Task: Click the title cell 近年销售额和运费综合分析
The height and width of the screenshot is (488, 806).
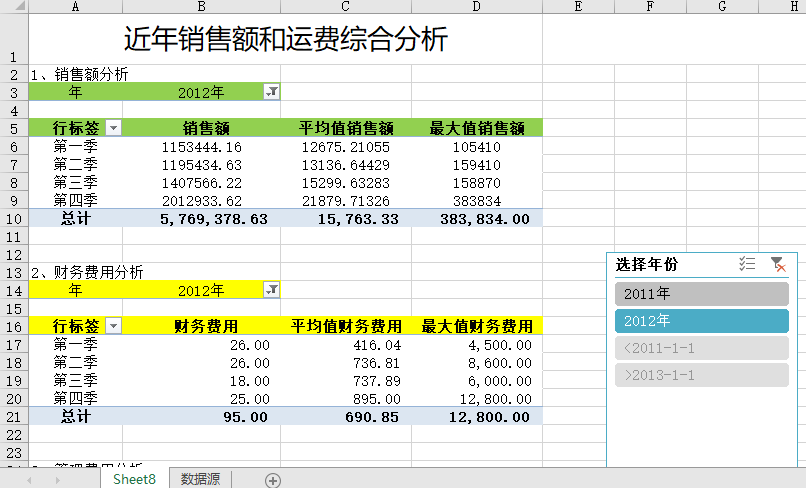Action: pyautogui.click(x=286, y=40)
